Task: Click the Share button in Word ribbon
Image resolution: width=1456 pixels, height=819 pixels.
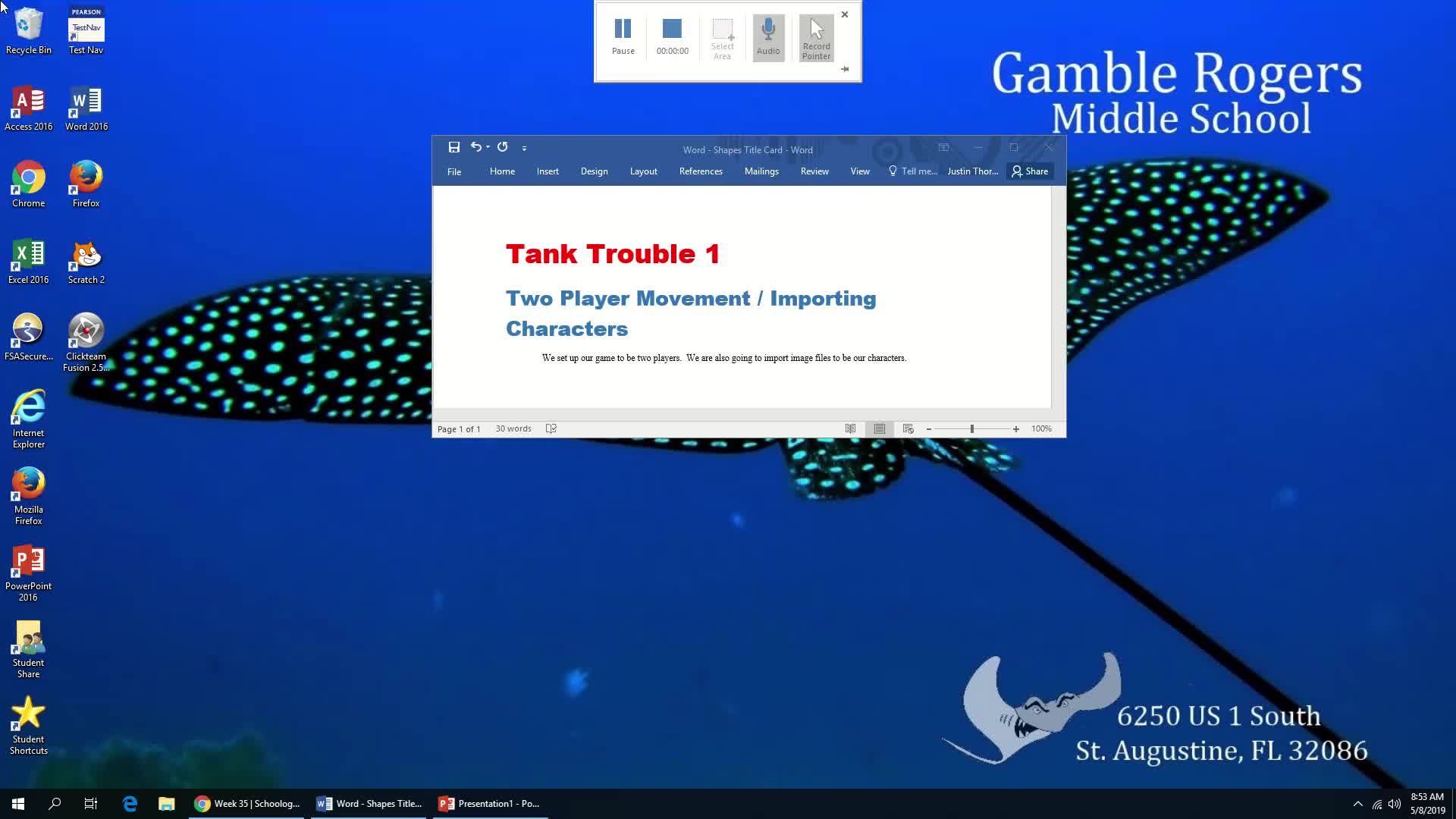Action: pyautogui.click(x=1031, y=171)
